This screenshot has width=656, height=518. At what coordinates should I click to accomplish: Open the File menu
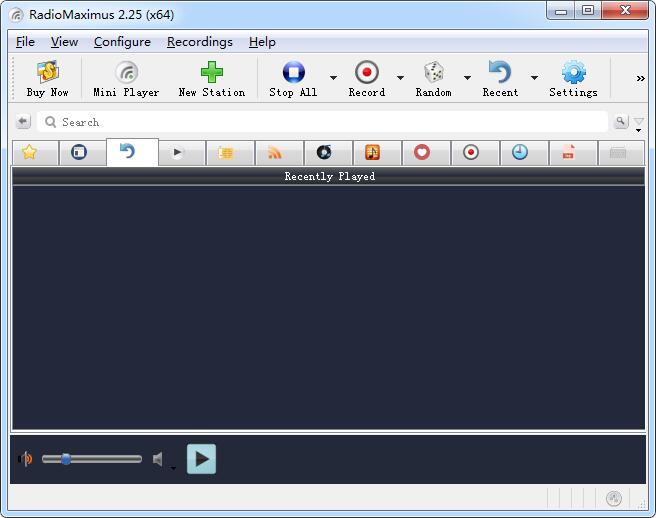pos(25,42)
